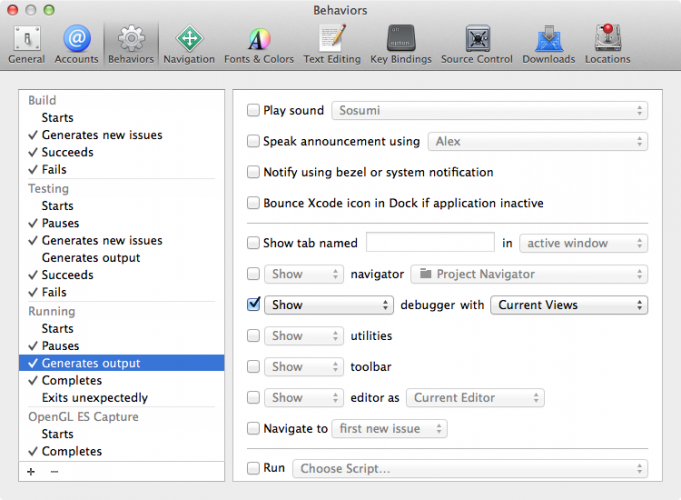681x500 pixels.
Task: Open the Project Navigator dropdown
Action: coord(529,274)
